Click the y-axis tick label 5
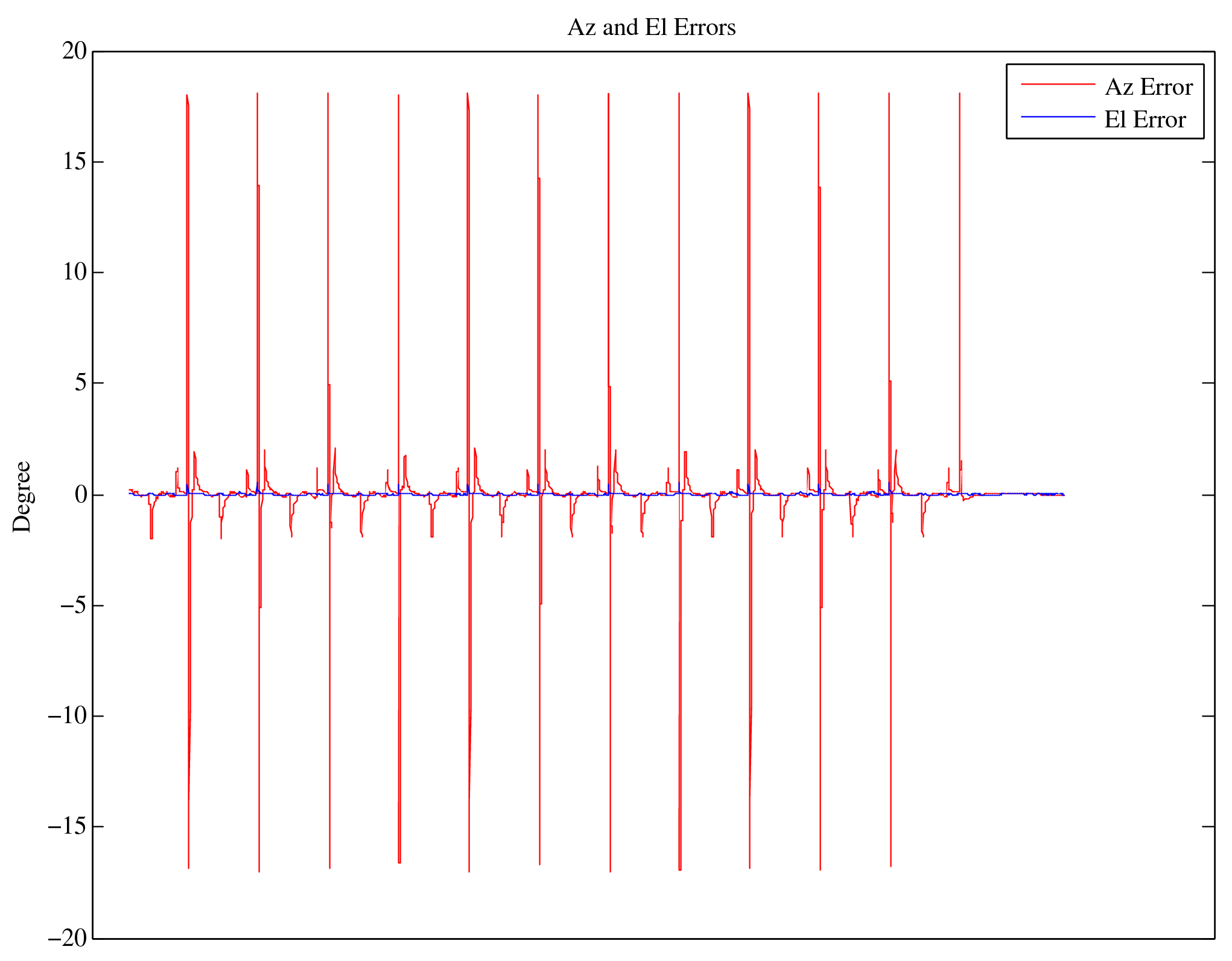Image resolution: width=1232 pixels, height=961 pixels. pyautogui.click(x=81, y=383)
